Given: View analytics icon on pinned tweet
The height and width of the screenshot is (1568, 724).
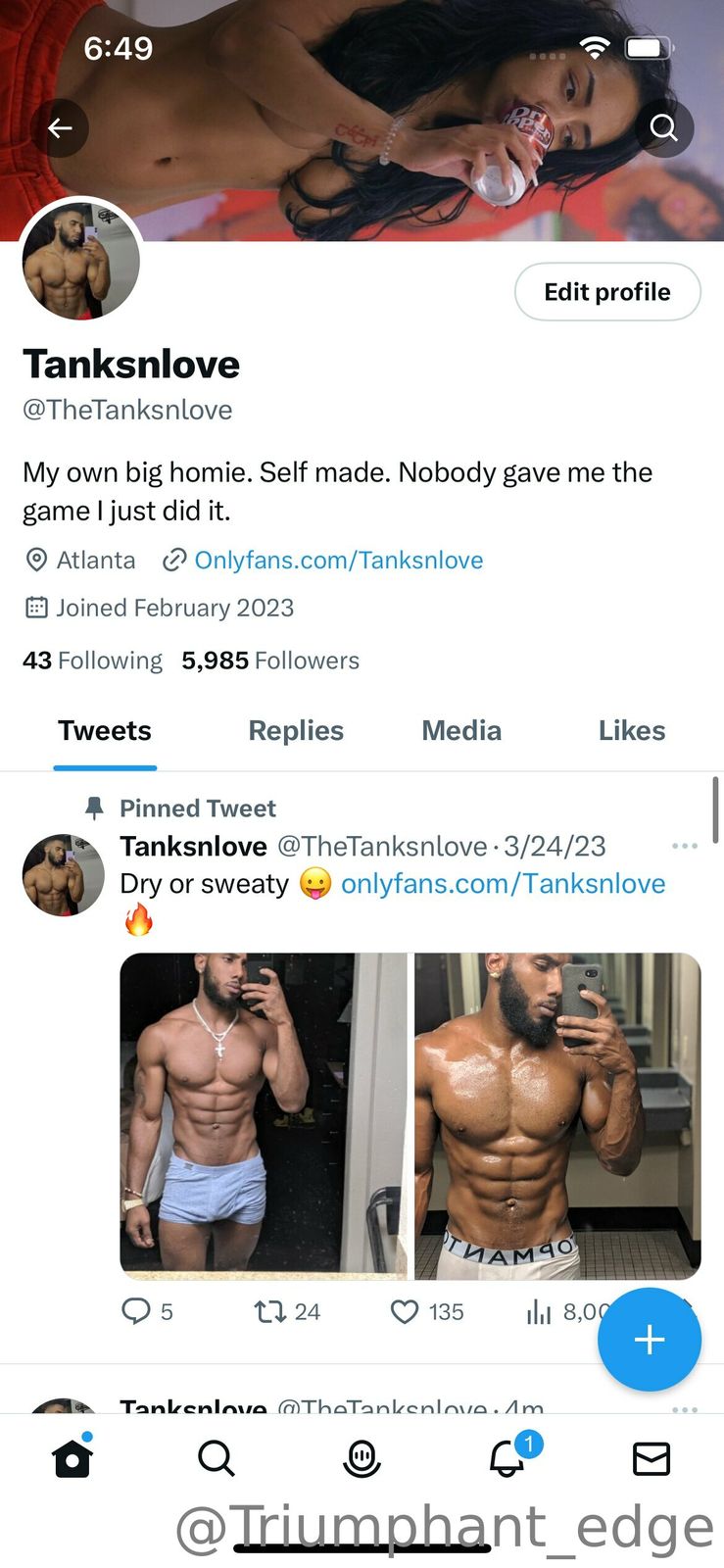Looking at the screenshot, I should tap(539, 1311).
